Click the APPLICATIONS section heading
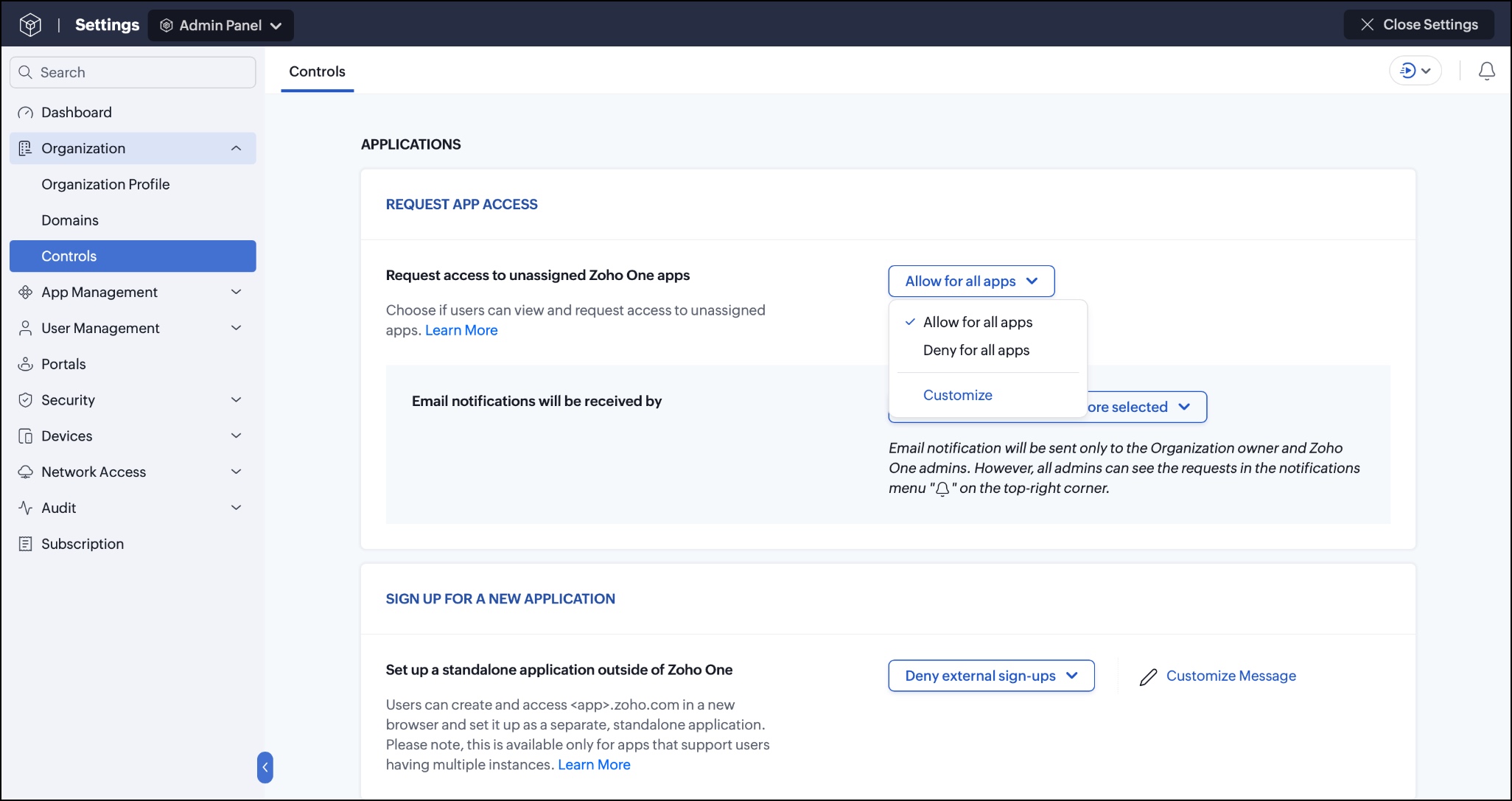This screenshot has width=1512, height=801. click(411, 144)
